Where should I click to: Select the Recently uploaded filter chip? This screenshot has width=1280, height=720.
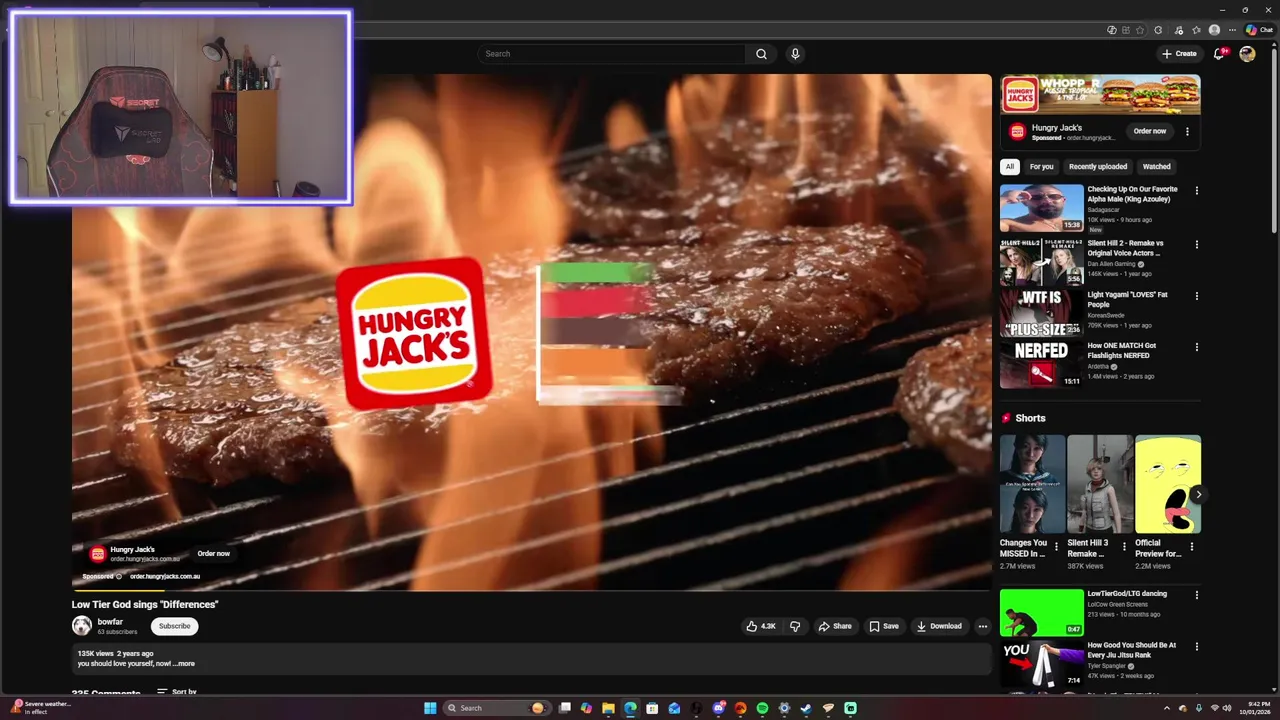coord(1097,167)
